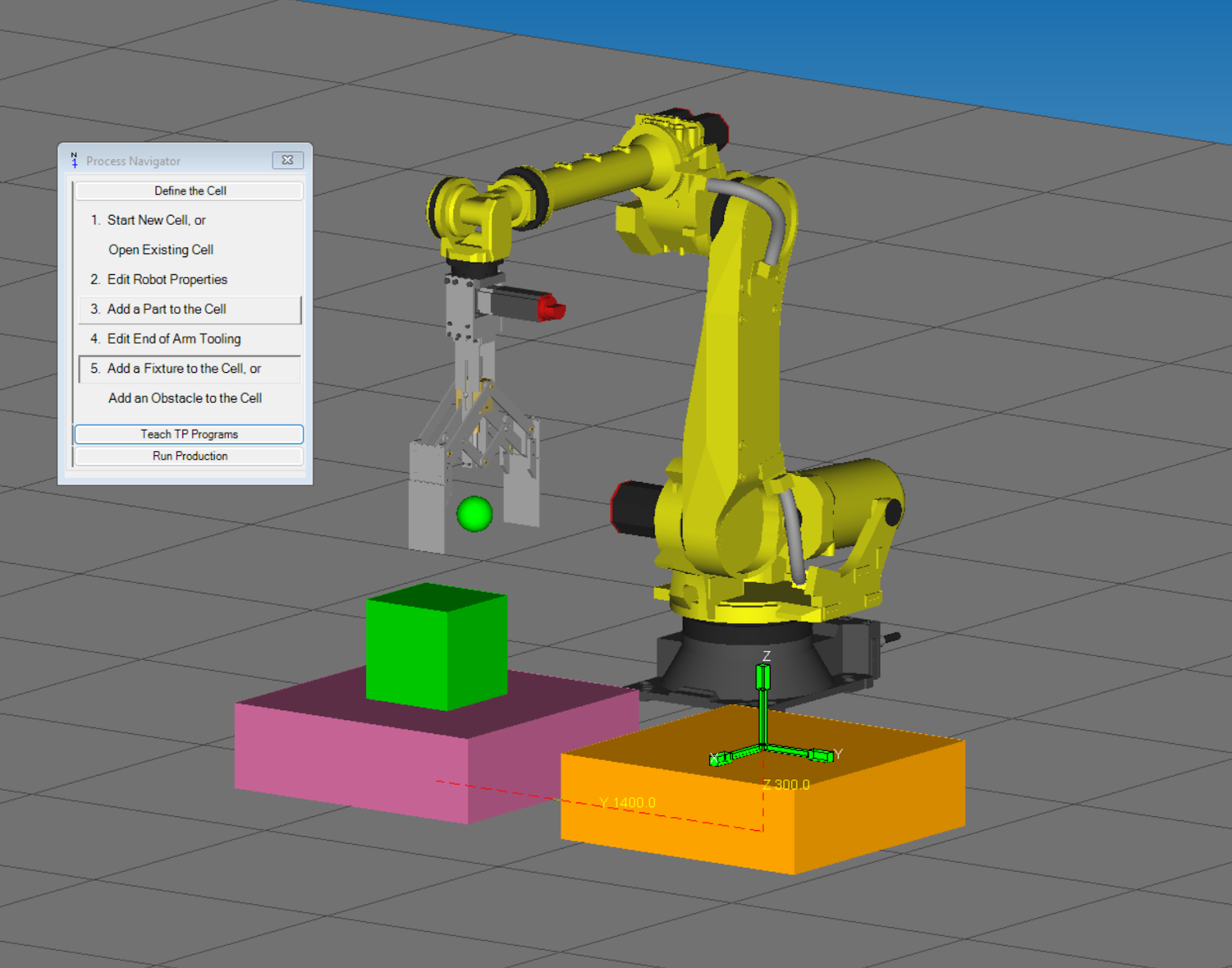Open Edit End of Arm Tooling
1232x968 pixels.
click(x=174, y=339)
